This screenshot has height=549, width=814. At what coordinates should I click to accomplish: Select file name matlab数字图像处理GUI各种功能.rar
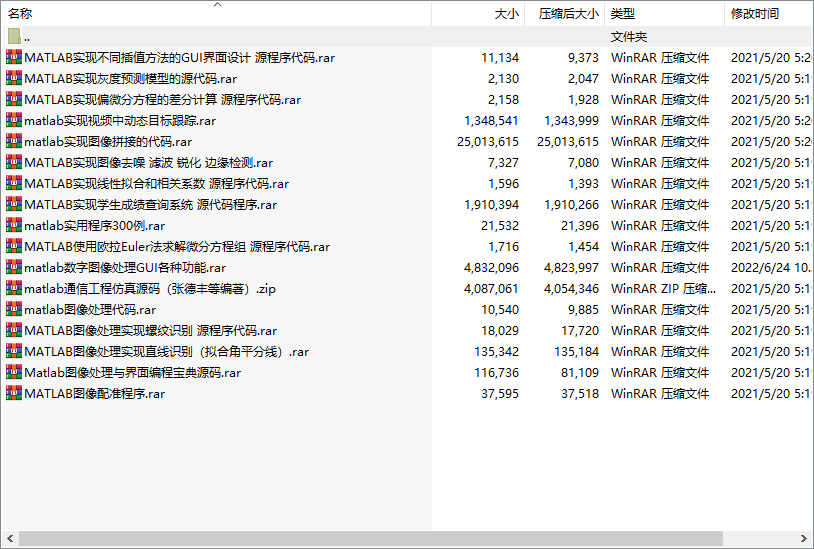coord(125,268)
